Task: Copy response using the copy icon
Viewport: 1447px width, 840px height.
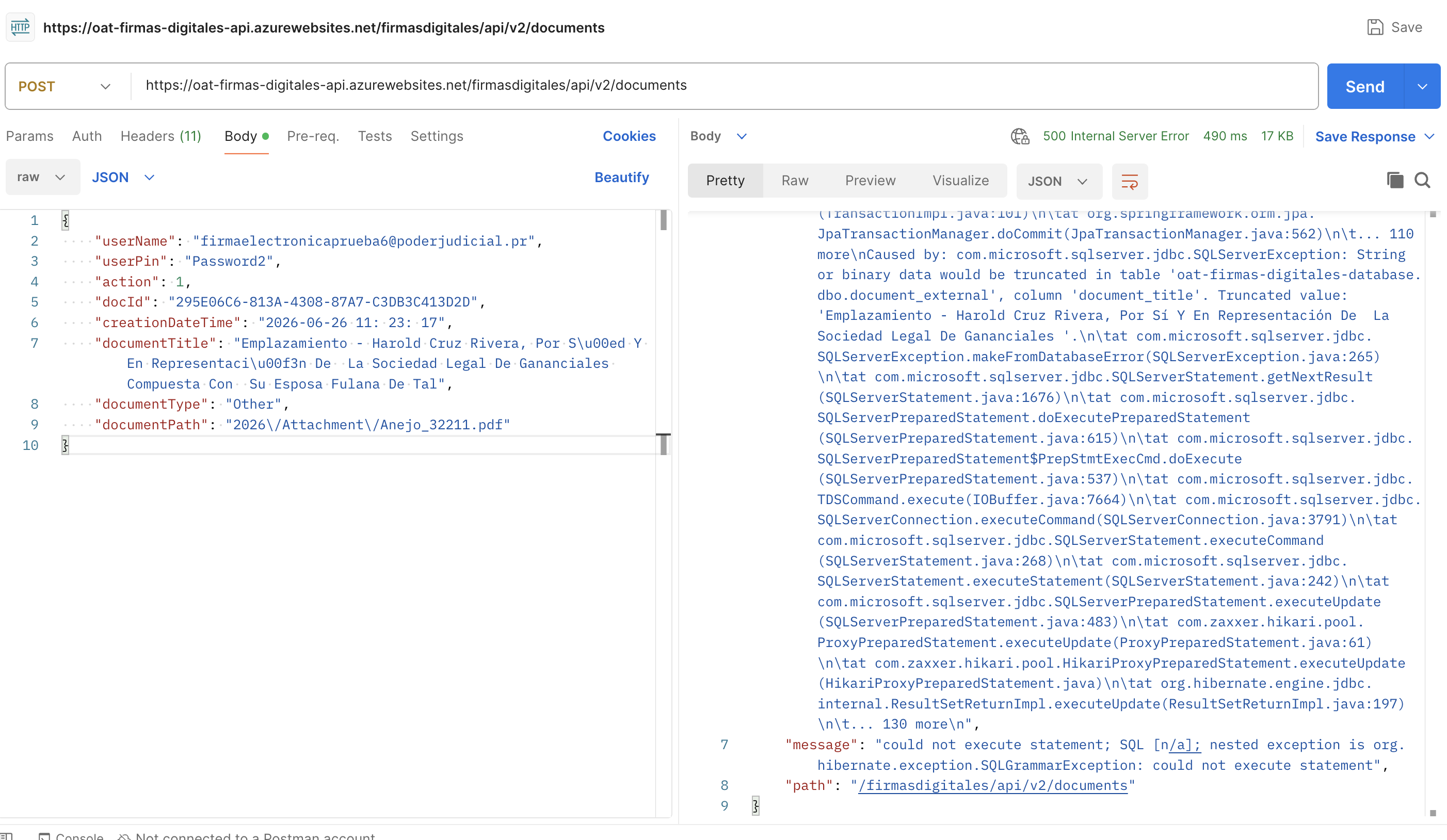Action: 1395,180
